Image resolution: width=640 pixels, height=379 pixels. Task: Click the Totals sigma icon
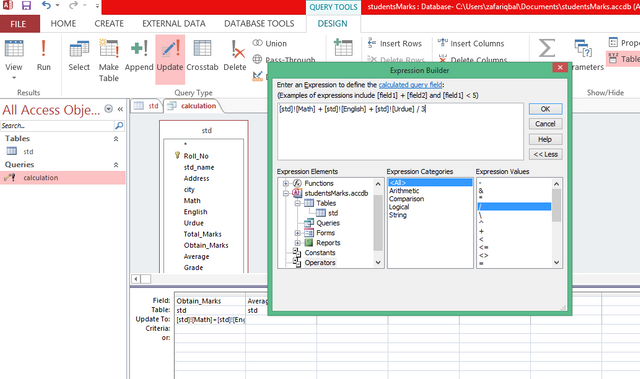(547, 48)
